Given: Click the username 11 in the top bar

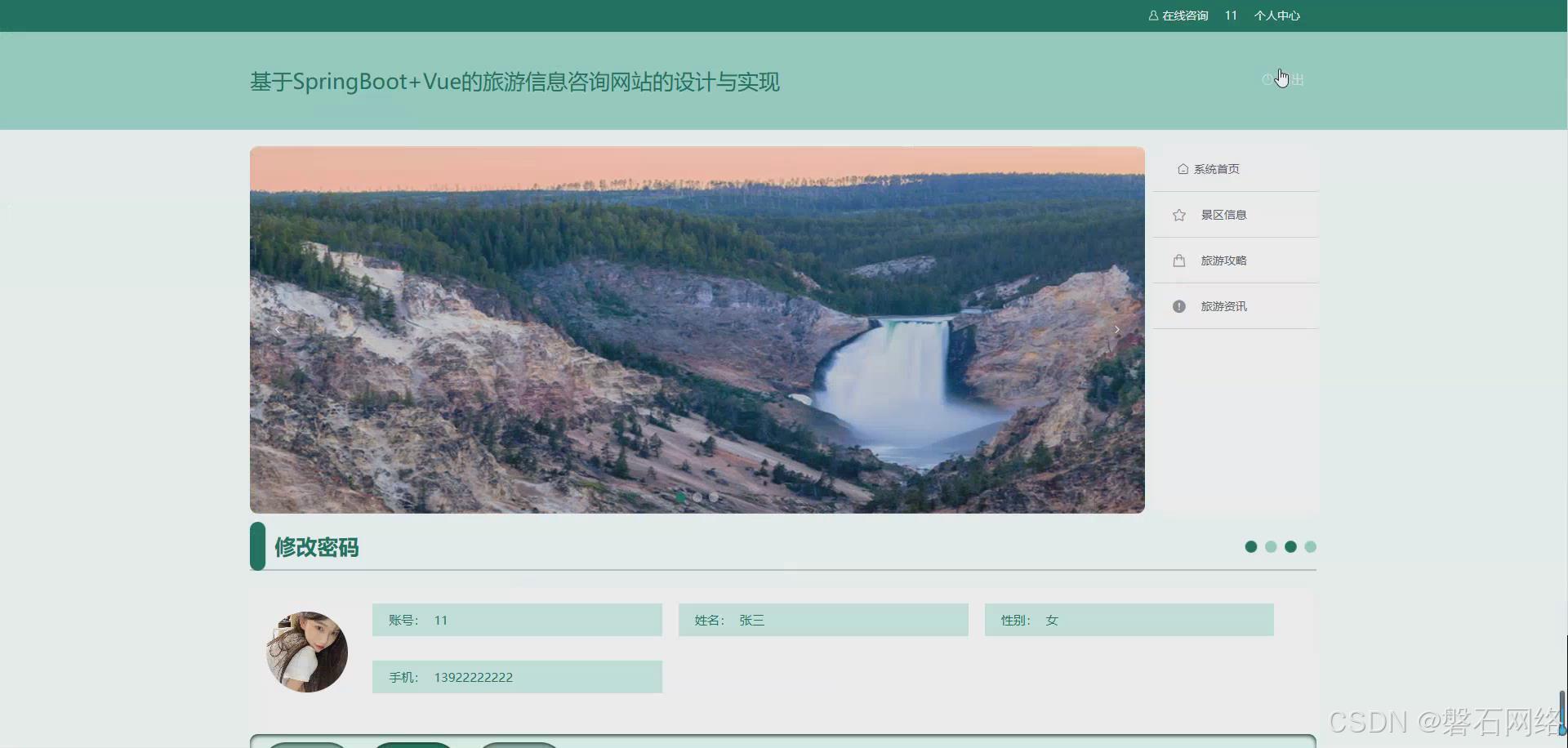Looking at the screenshot, I should pyautogui.click(x=1232, y=15).
